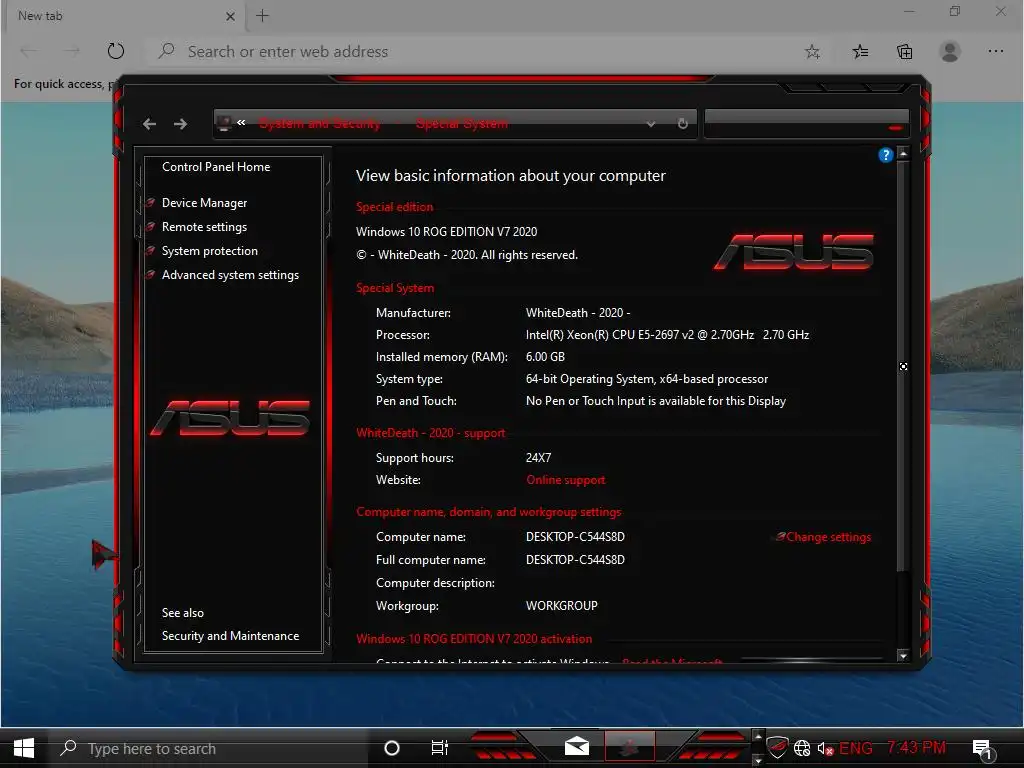Select the processor value Intel Xeon text
This screenshot has width=1024, height=768.
667,335
